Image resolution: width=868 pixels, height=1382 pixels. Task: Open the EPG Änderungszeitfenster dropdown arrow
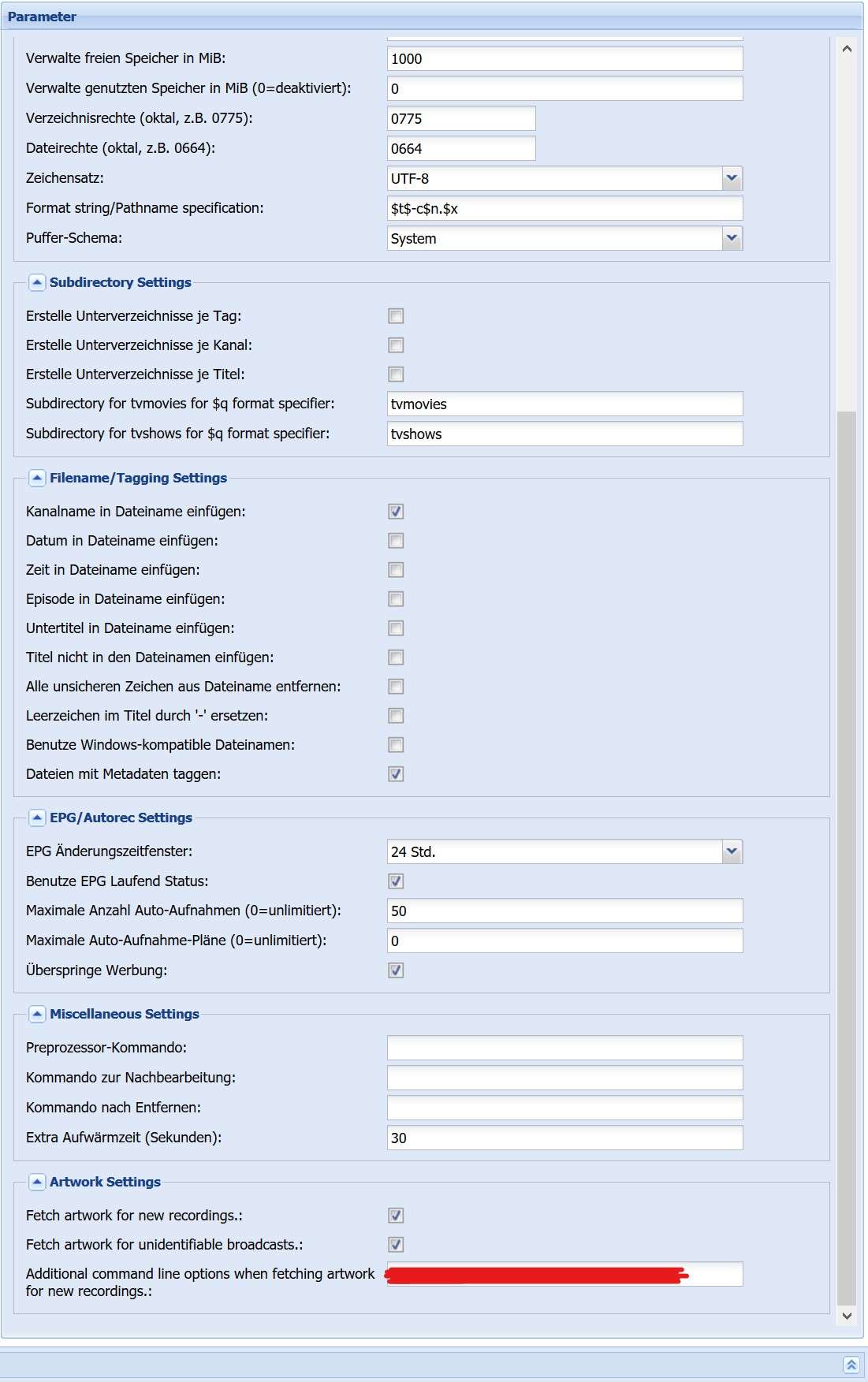tap(732, 851)
